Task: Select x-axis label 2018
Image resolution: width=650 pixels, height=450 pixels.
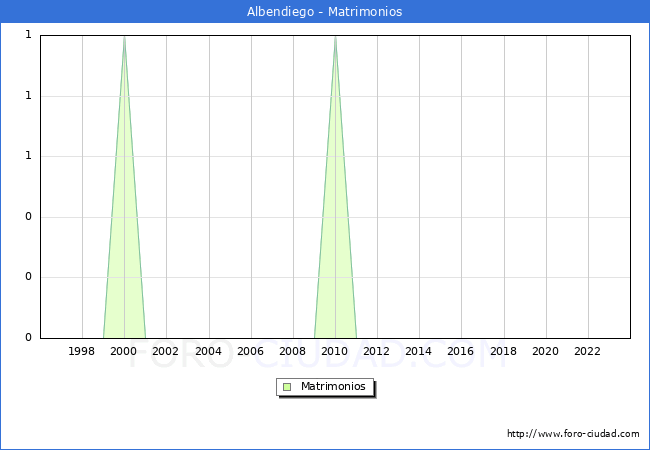Action: [x=504, y=351]
